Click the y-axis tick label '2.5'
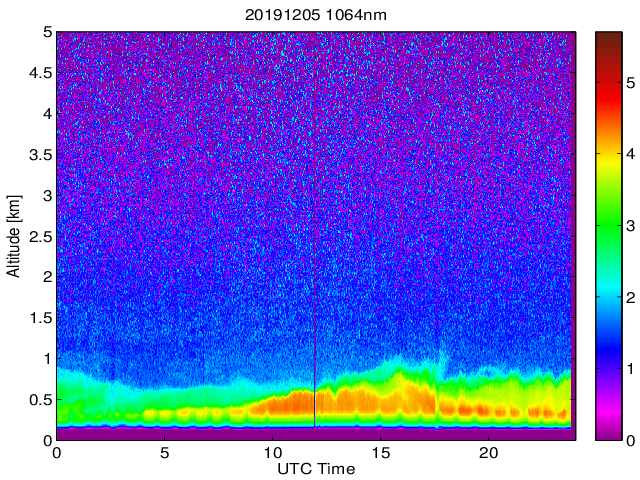640x480 pixels. tap(41, 237)
